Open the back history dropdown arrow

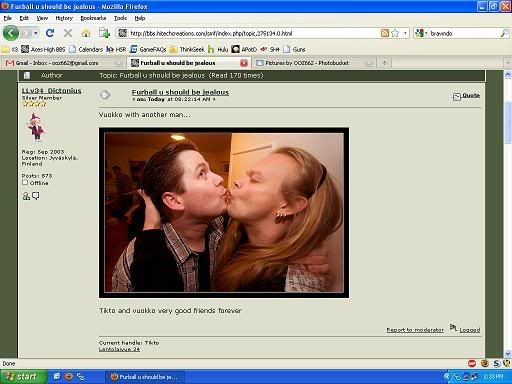coord(36,33)
